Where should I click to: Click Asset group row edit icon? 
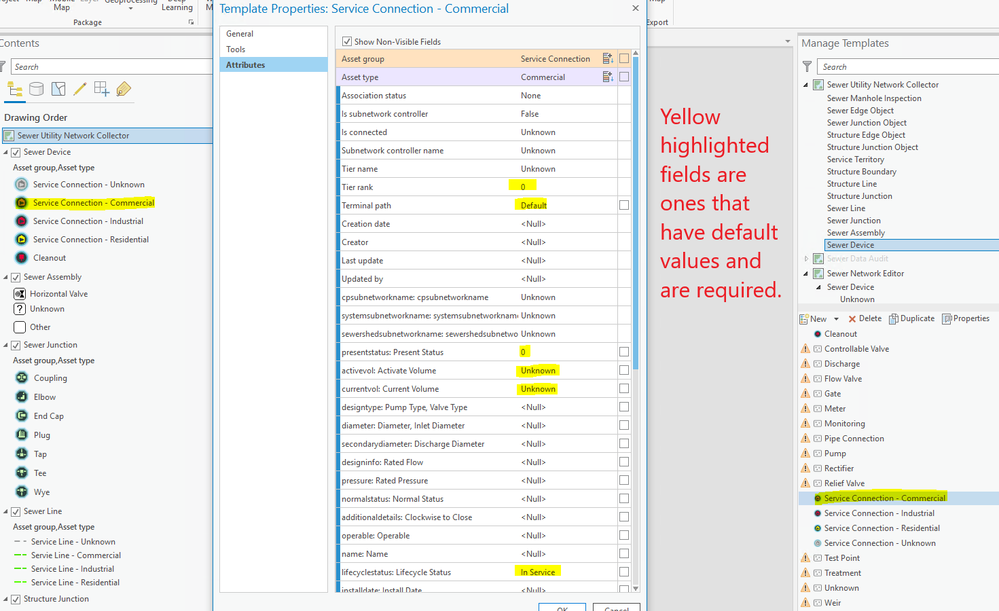[608, 59]
